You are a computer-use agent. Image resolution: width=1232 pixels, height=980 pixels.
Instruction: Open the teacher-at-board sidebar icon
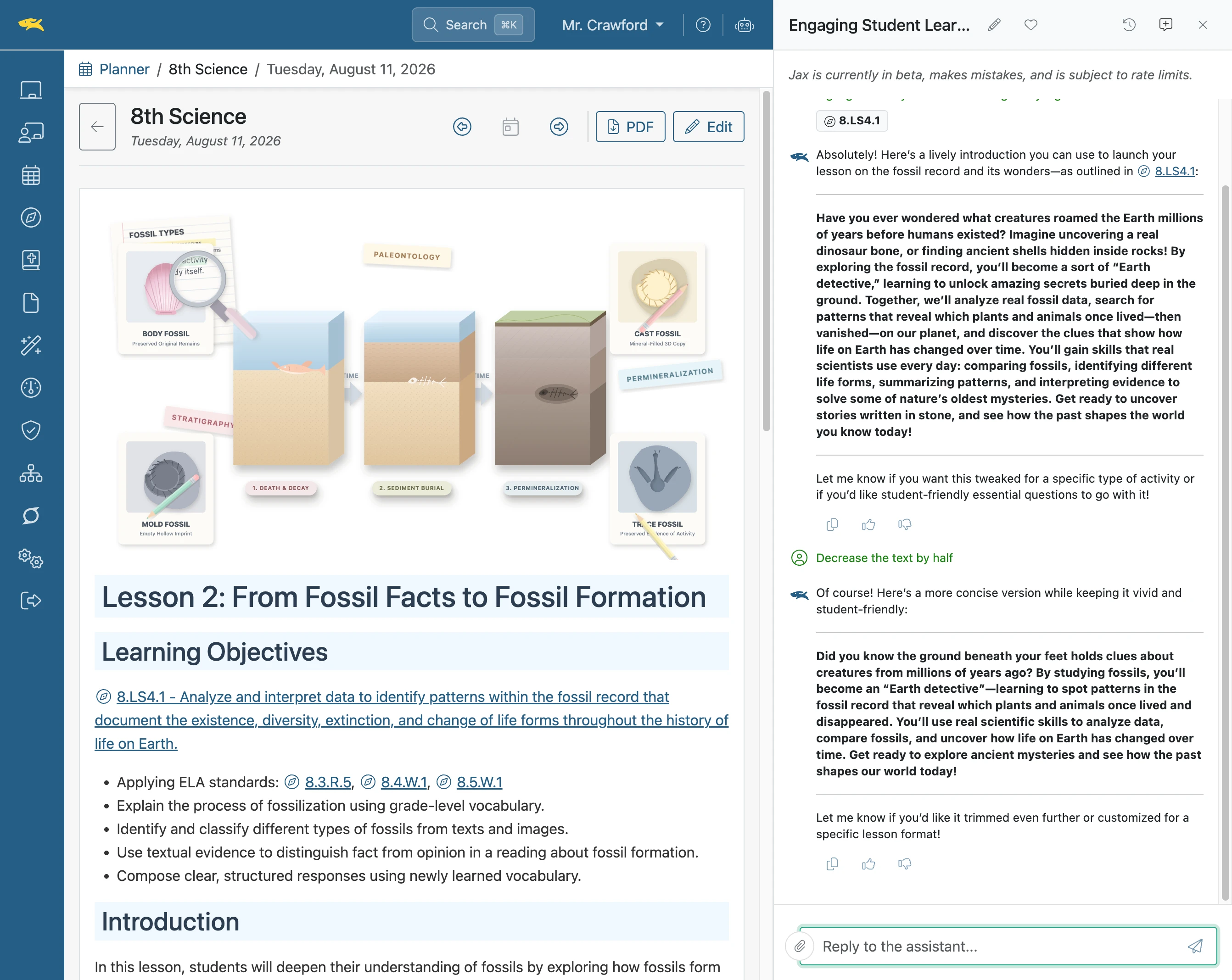31,132
